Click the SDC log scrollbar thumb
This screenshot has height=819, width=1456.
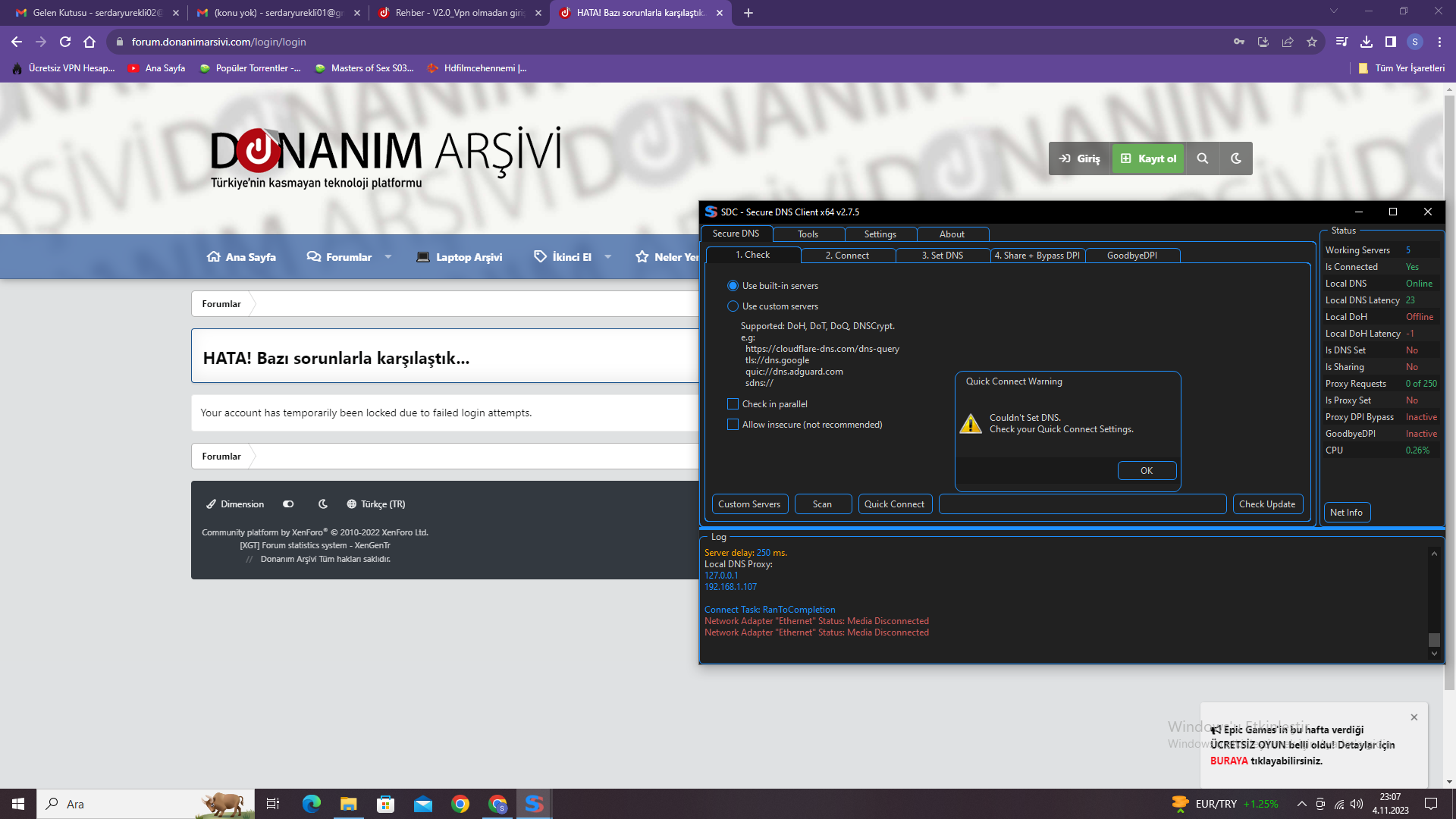point(1434,640)
